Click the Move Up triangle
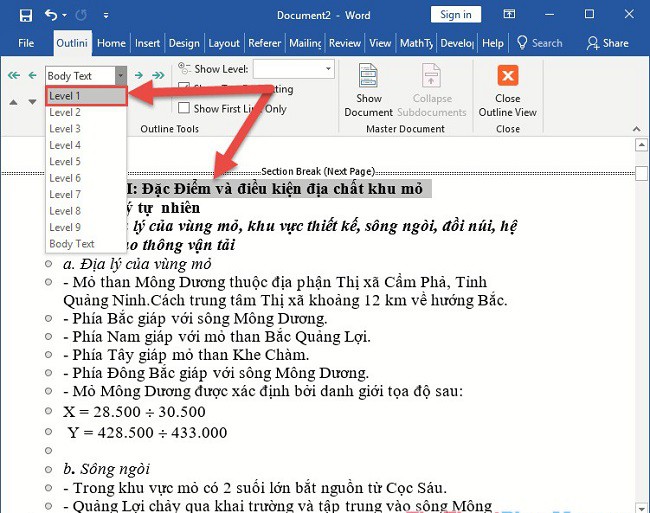Viewport: 650px width, 513px height. pyautogui.click(x=13, y=102)
